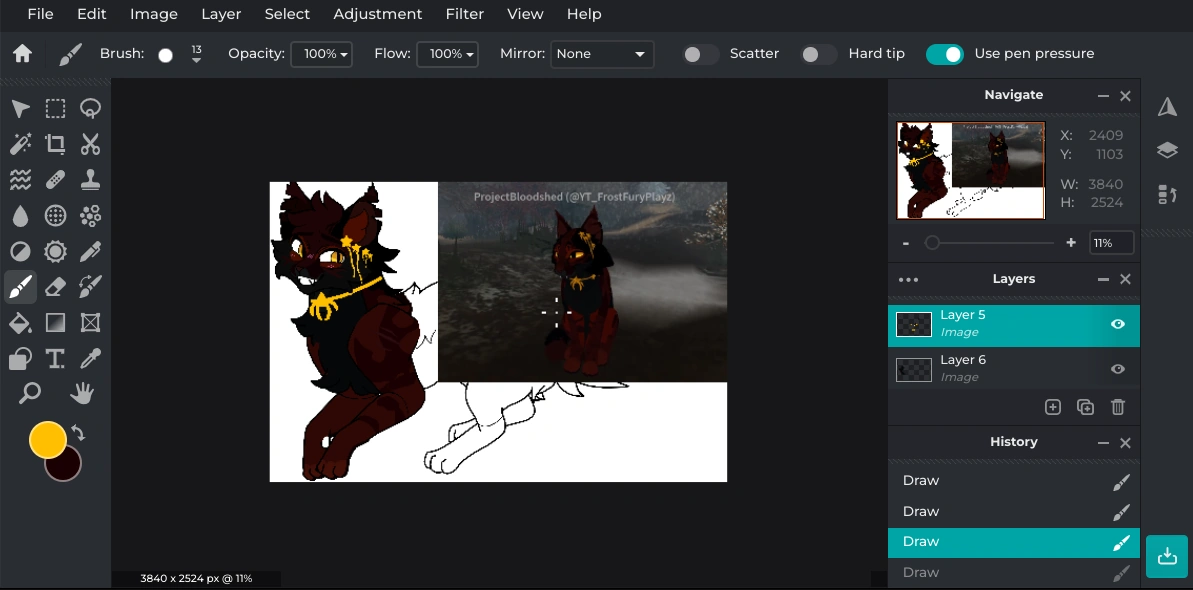Select the Paint Bucket tool

point(20,322)
